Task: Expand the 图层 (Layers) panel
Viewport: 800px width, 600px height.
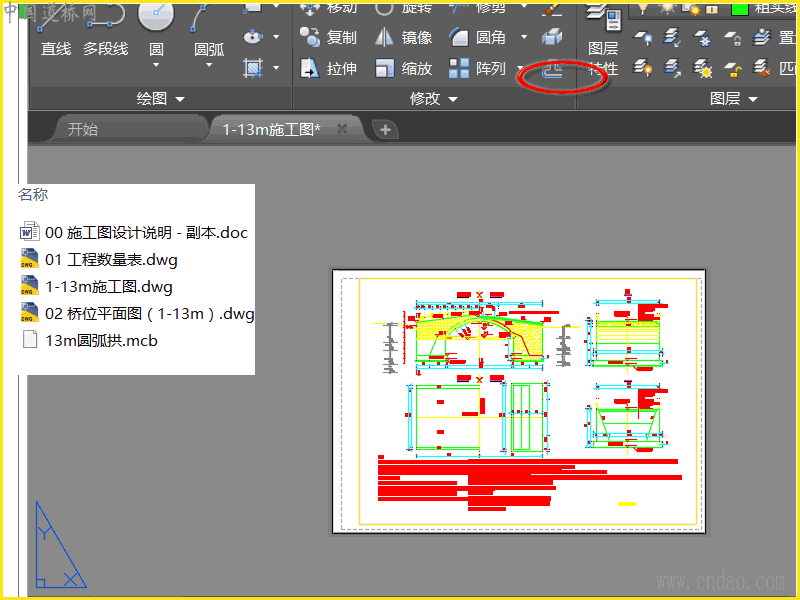Action: tap(734, 98)
